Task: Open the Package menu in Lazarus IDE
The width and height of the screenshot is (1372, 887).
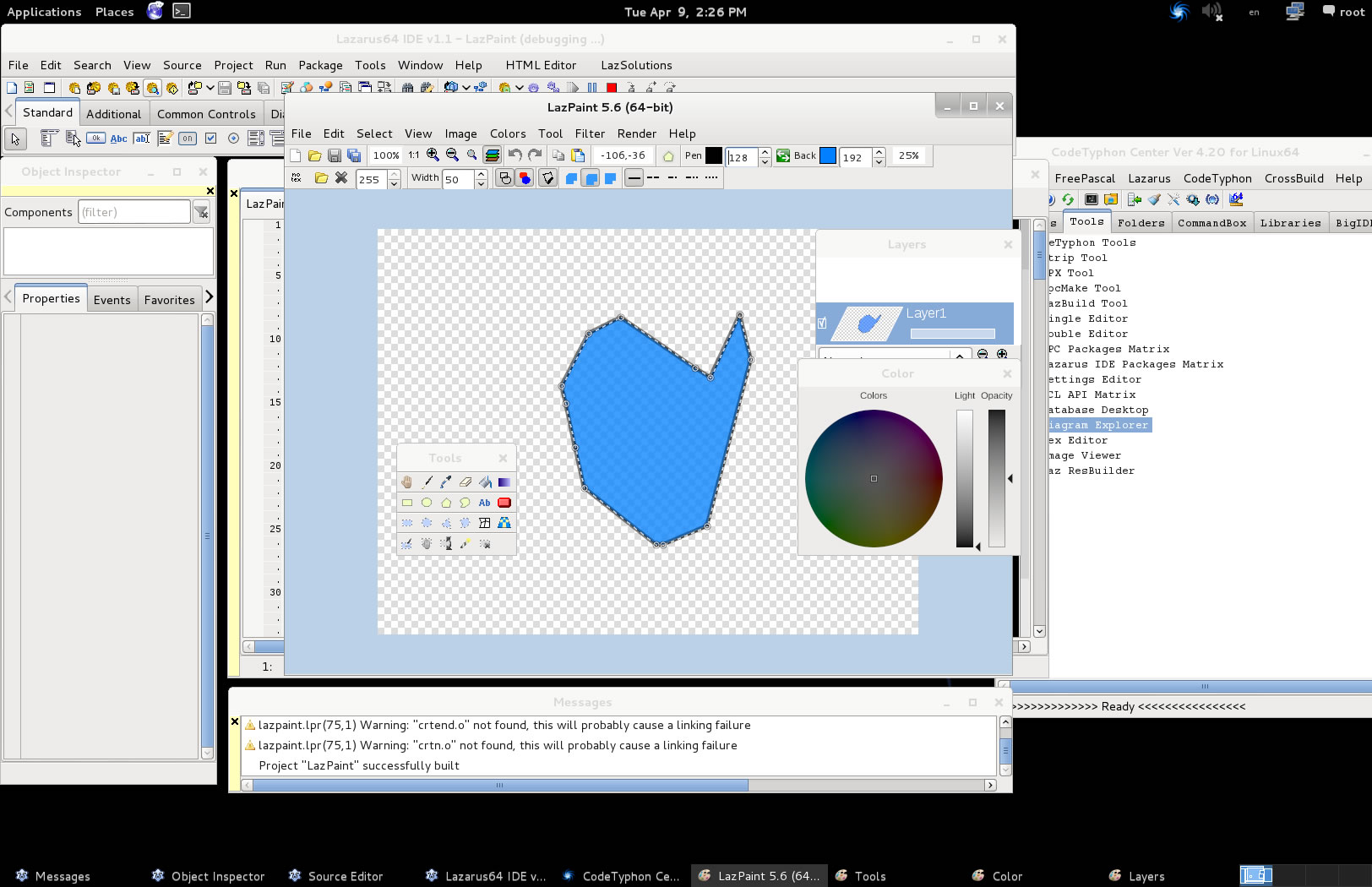Action: click(320, 65)
